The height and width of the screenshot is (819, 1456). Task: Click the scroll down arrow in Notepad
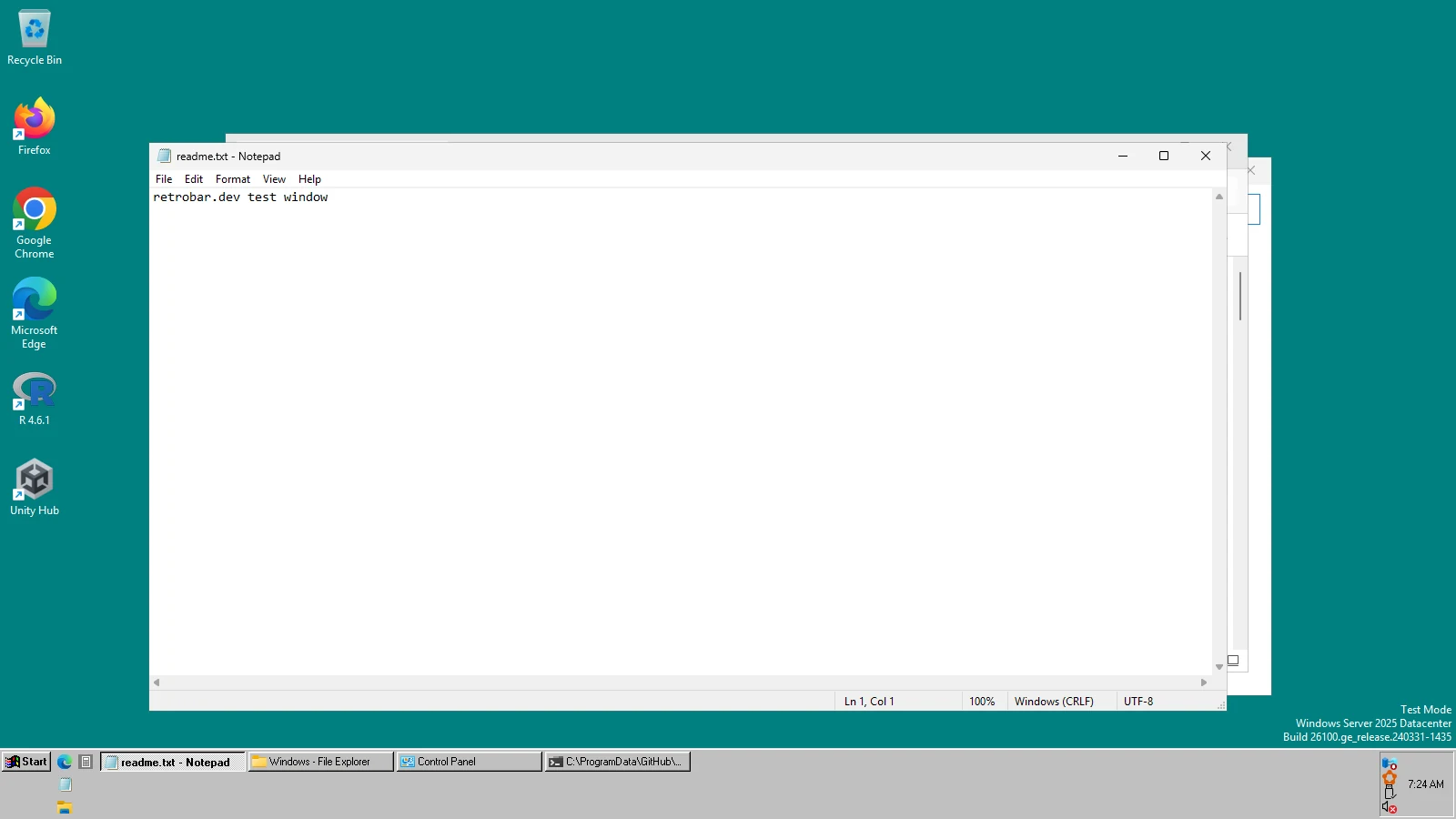[1219, 667]
